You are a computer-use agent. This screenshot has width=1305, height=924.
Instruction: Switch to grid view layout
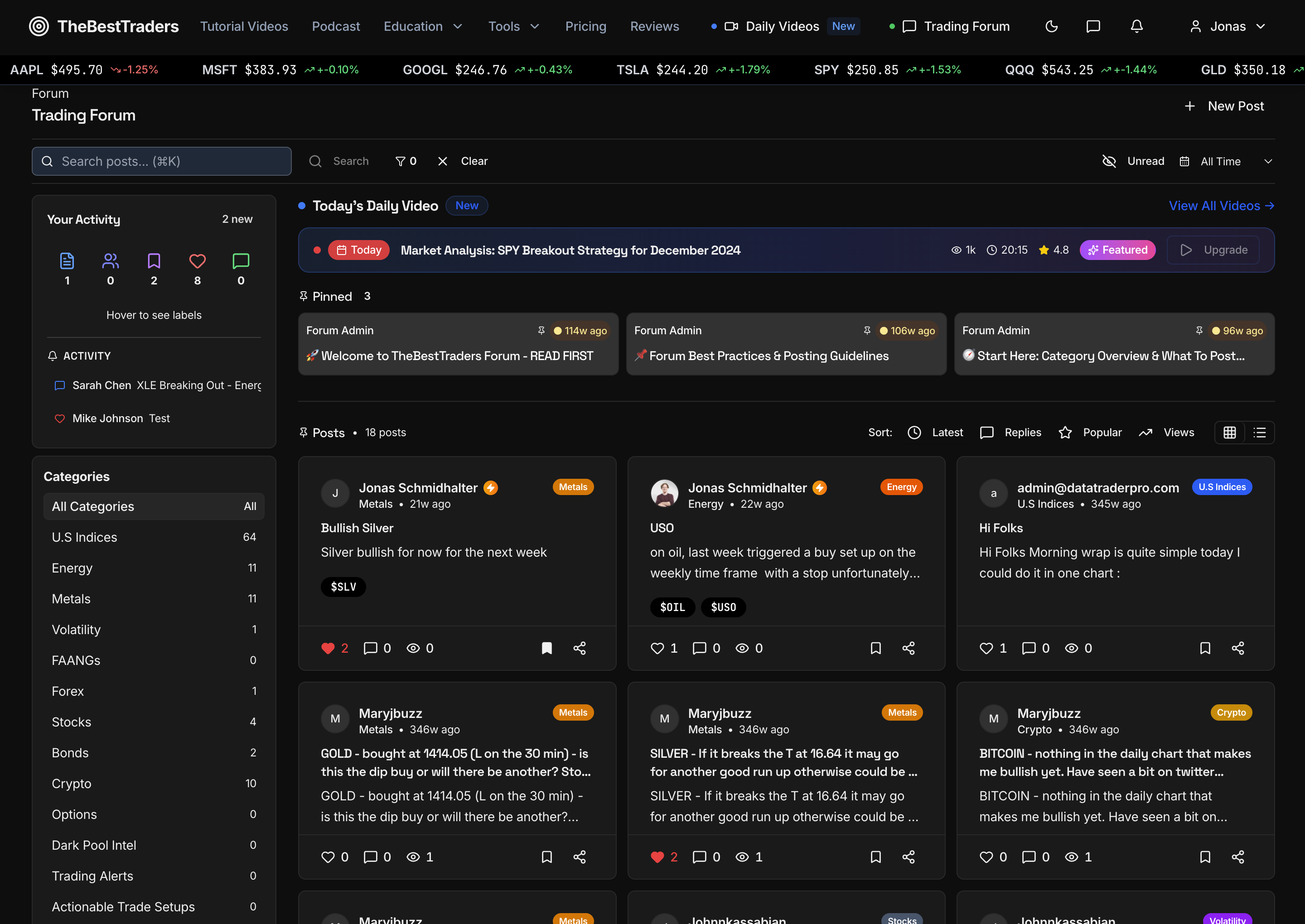click(1229, 433)
